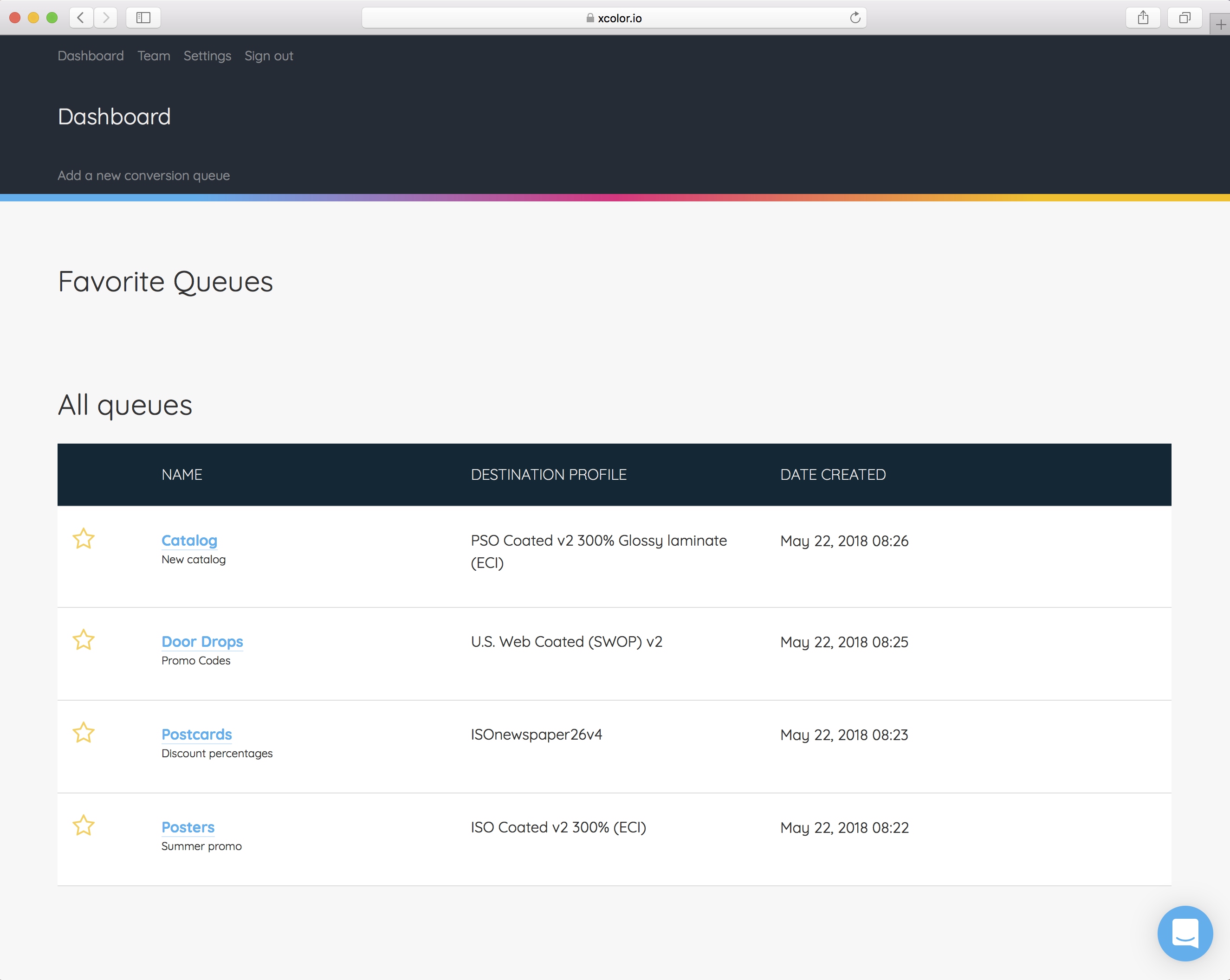Reload the page with refresh icon

(855, 18)
